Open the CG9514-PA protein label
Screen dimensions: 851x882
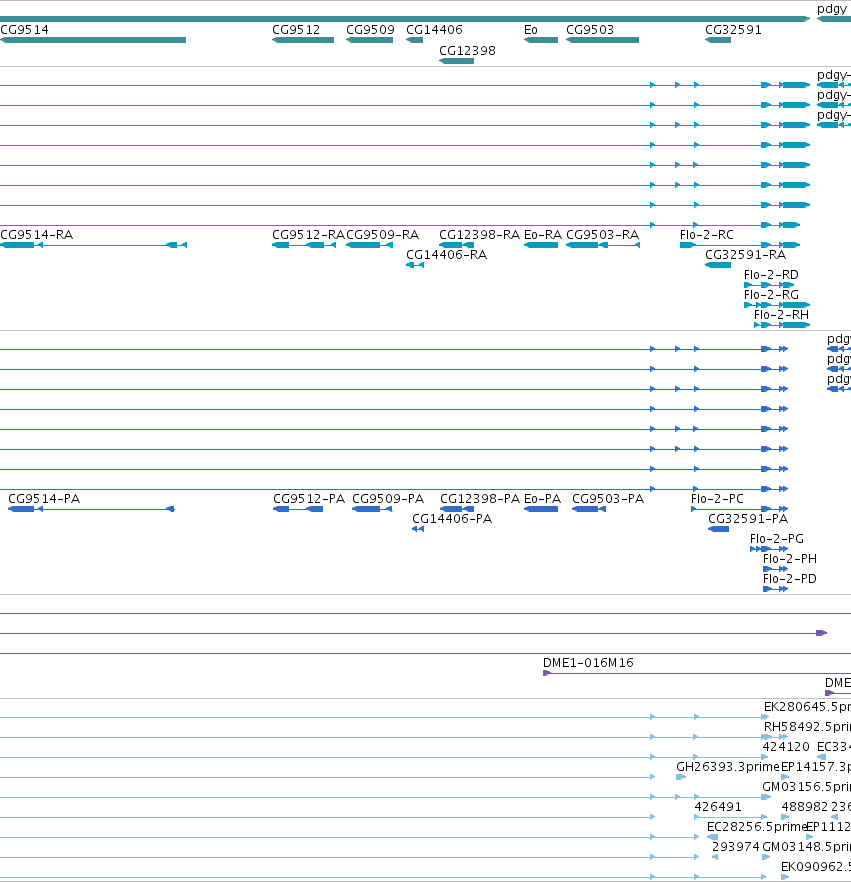(44, 499)
